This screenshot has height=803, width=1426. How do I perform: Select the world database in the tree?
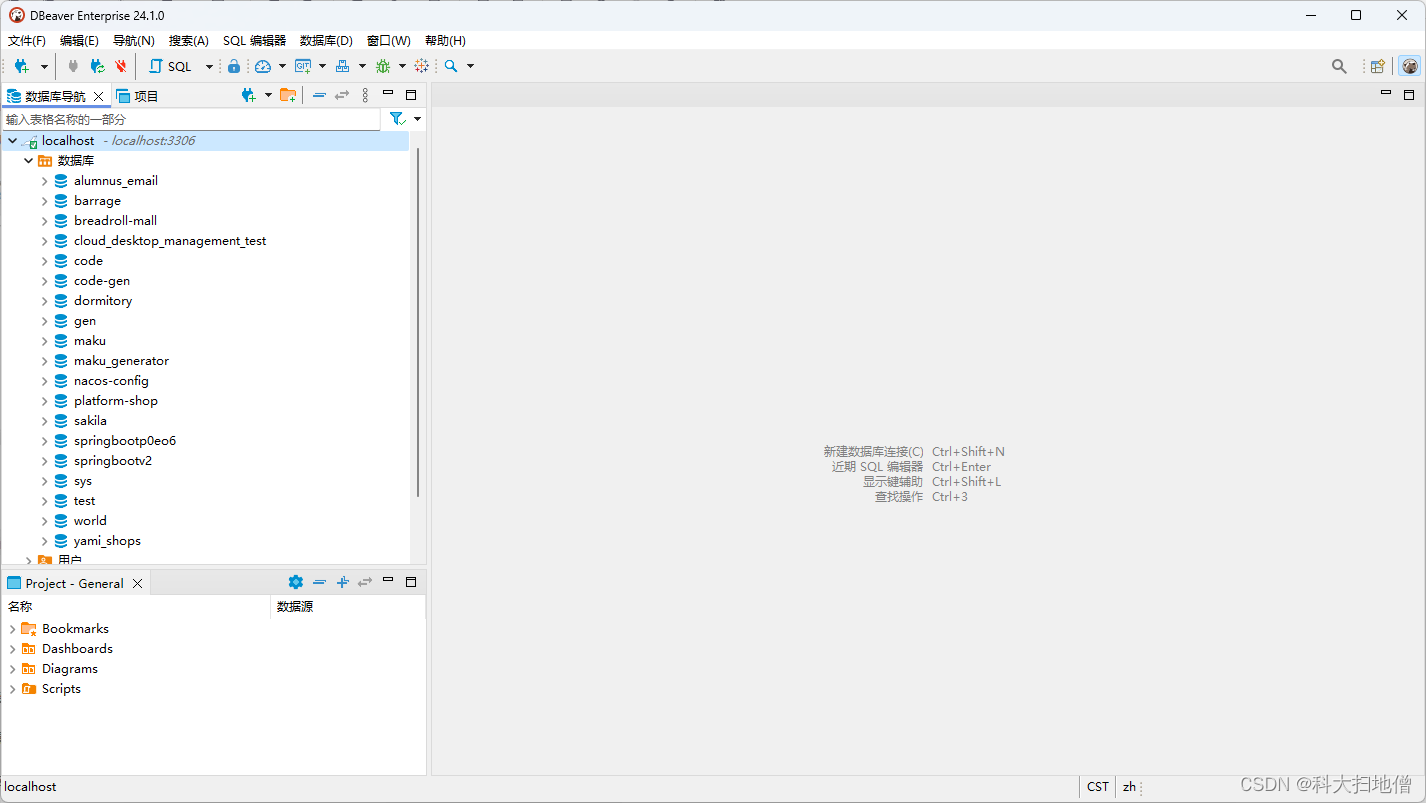tap(90, 521)
